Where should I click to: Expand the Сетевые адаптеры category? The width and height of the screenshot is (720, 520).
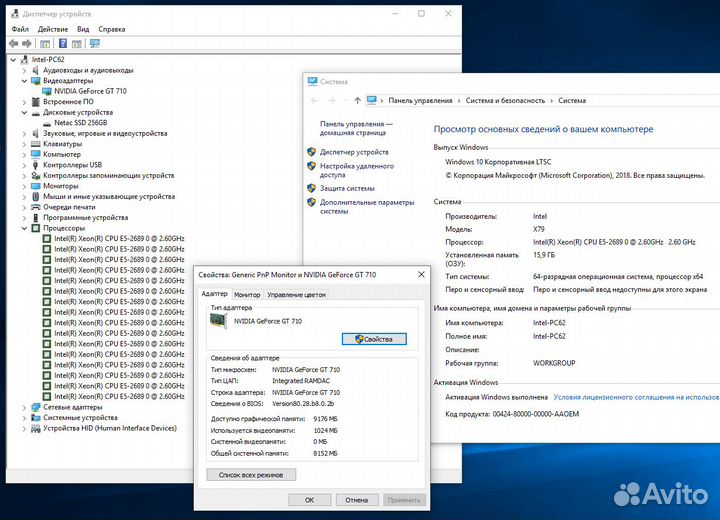24,407
